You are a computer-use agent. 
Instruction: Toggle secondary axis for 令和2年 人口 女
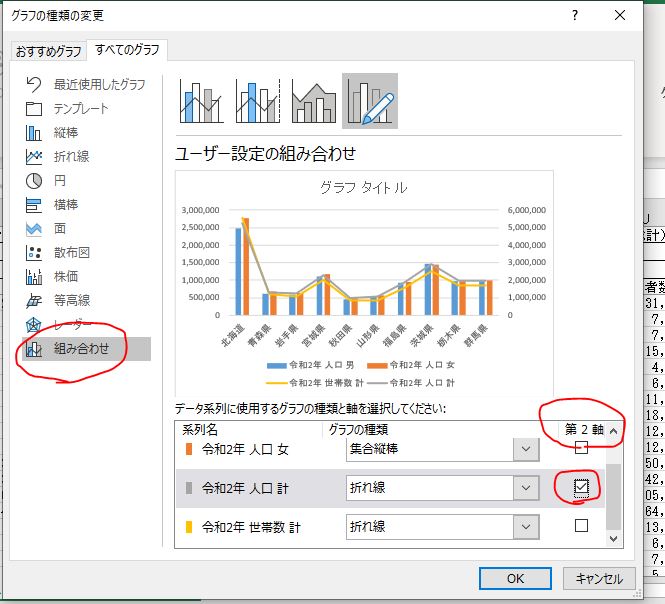pos(581,449)
